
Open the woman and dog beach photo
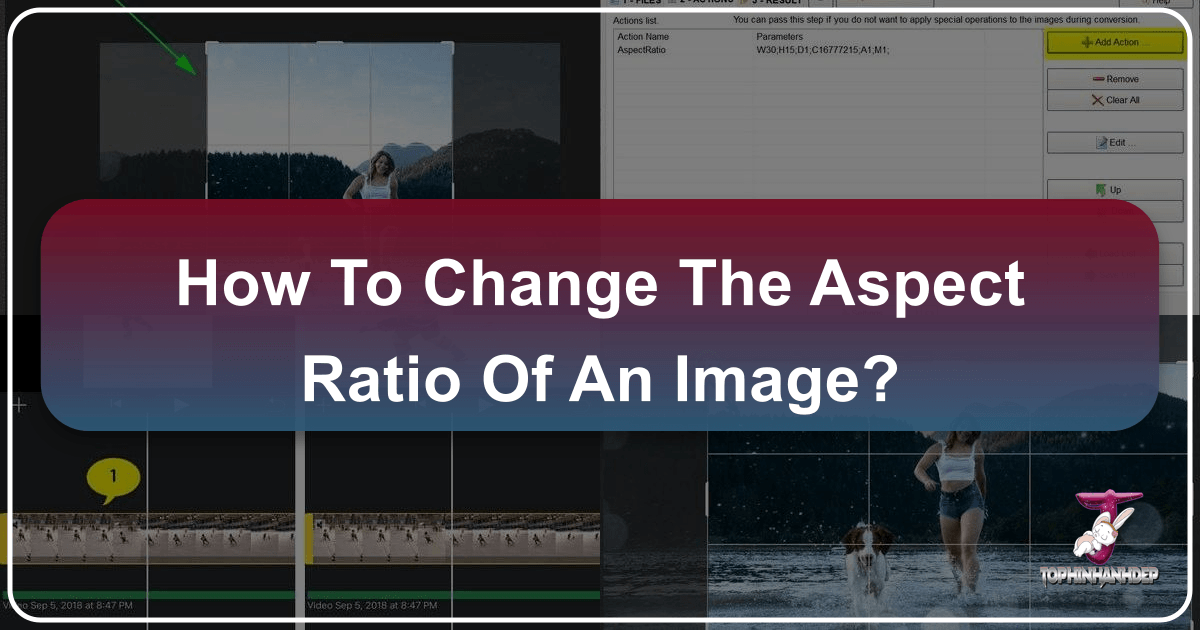(x=900, y=530)
